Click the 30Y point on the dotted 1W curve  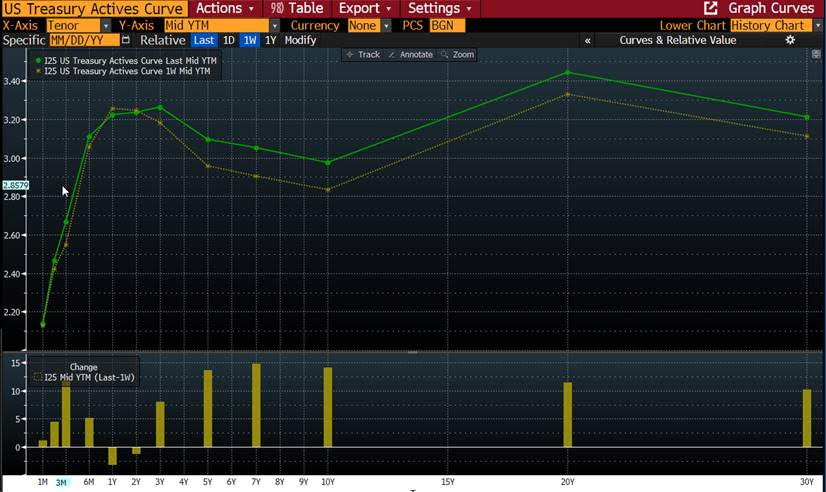tap(807, 136)
